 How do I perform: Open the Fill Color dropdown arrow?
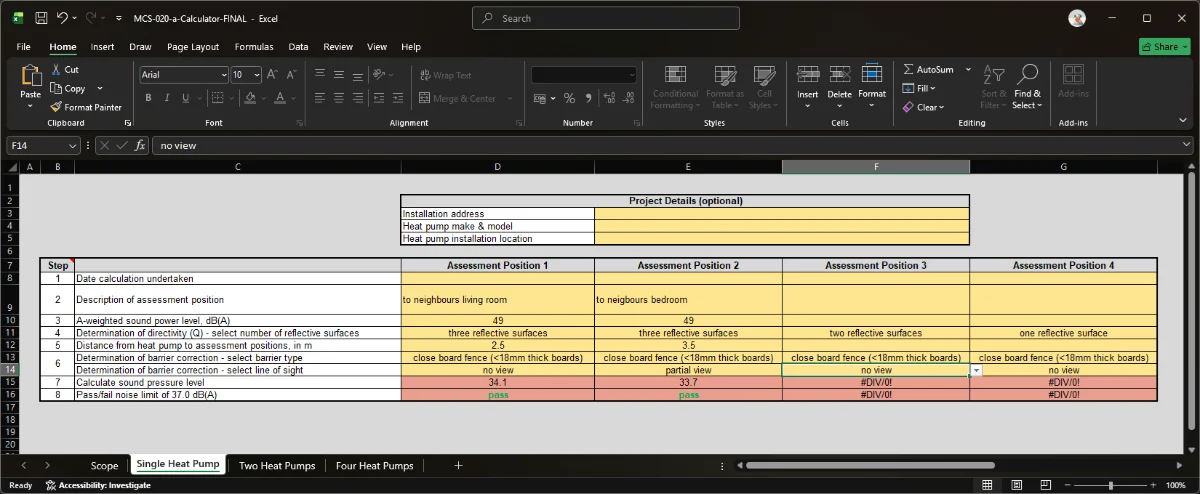264,98
